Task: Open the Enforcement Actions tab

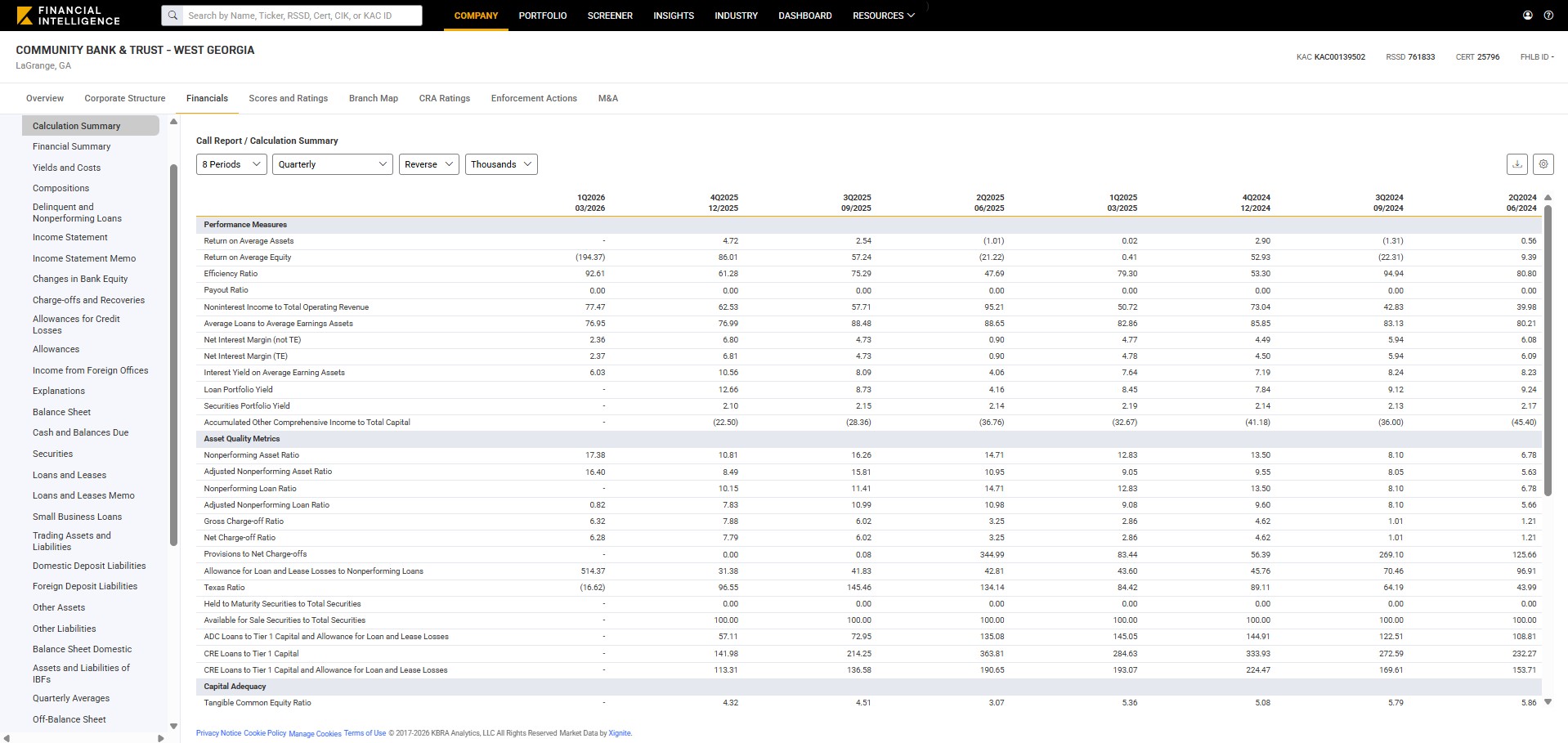Action: [x=534, y=98]
